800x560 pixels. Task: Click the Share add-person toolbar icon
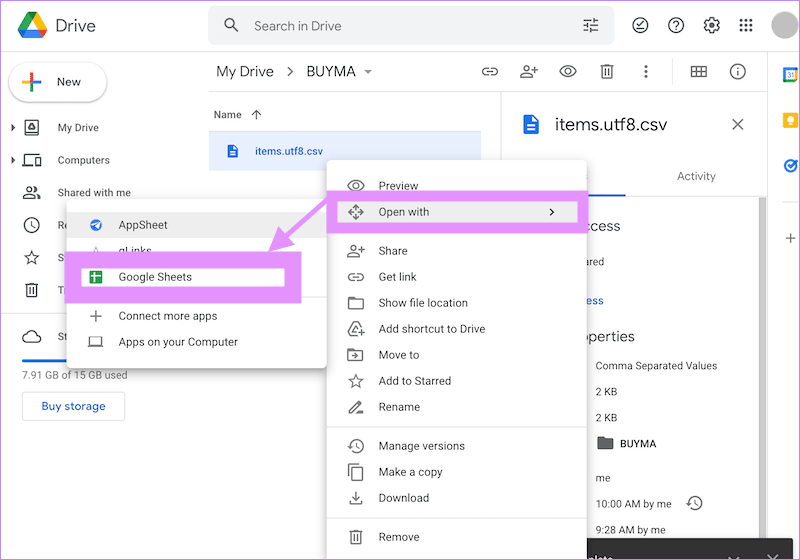coord(529,72)
